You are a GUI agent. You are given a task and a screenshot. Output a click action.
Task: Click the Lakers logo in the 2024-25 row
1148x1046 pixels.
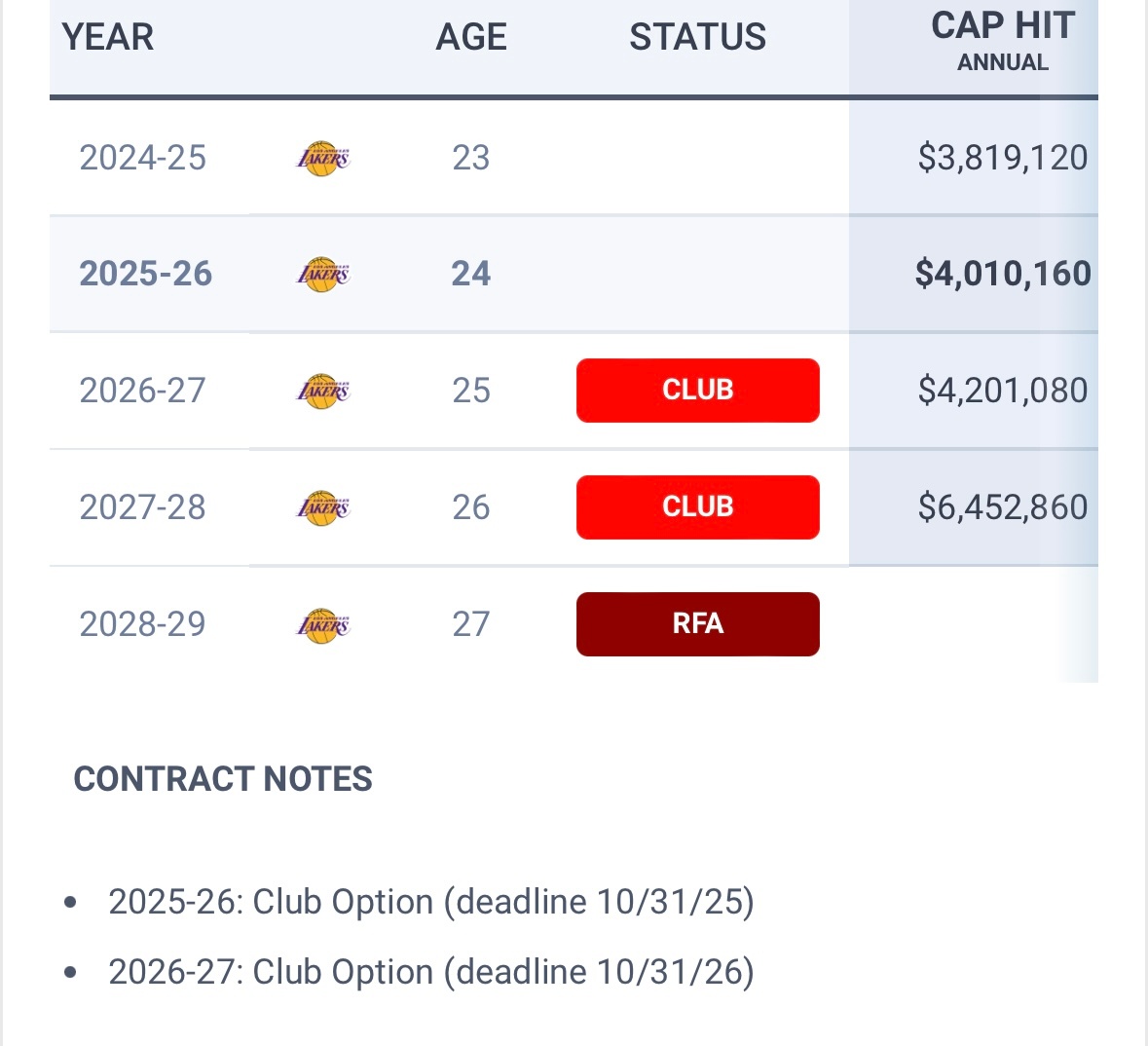point(322,158)
